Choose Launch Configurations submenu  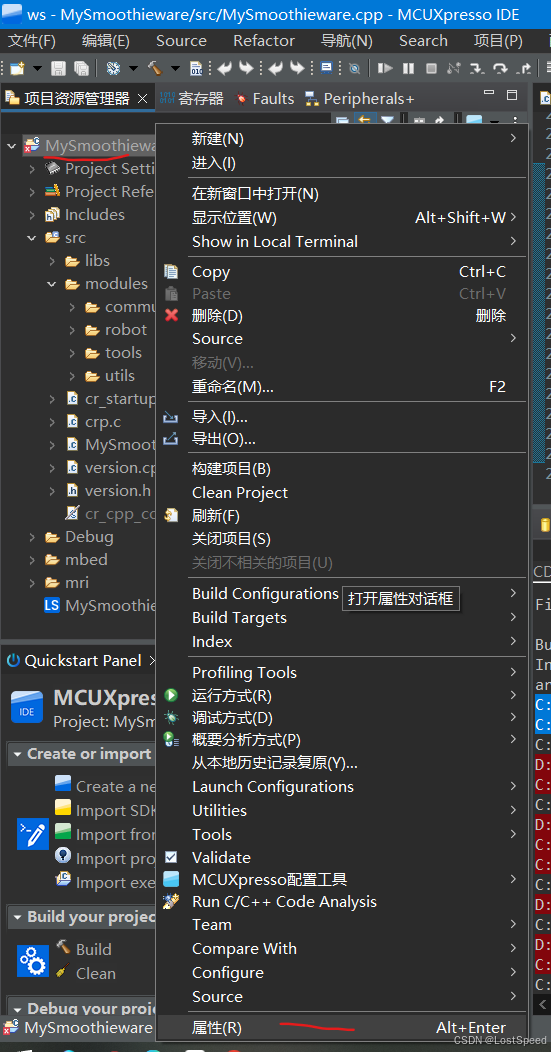pos(342,786)
